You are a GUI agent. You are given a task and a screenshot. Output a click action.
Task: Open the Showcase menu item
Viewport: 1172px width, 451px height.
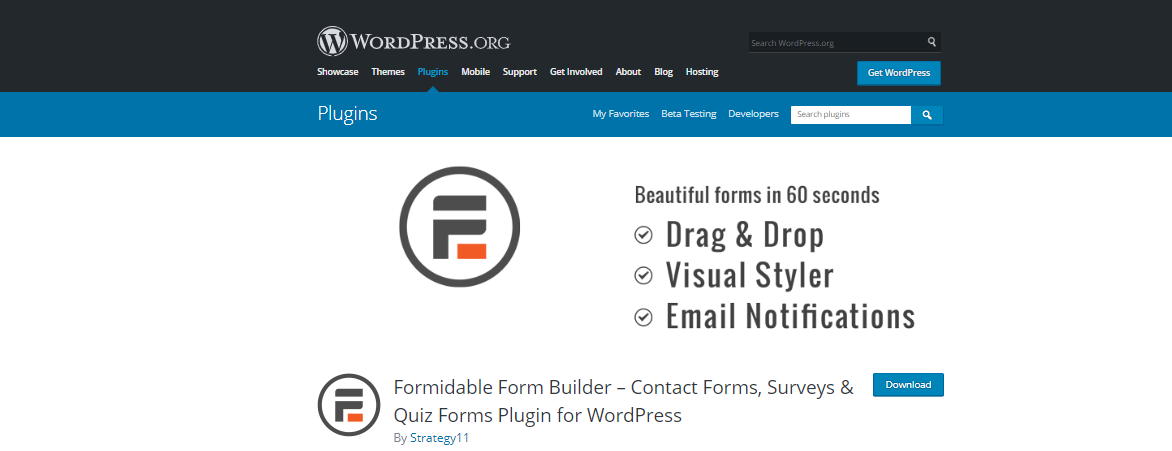[x=338, y=72]
